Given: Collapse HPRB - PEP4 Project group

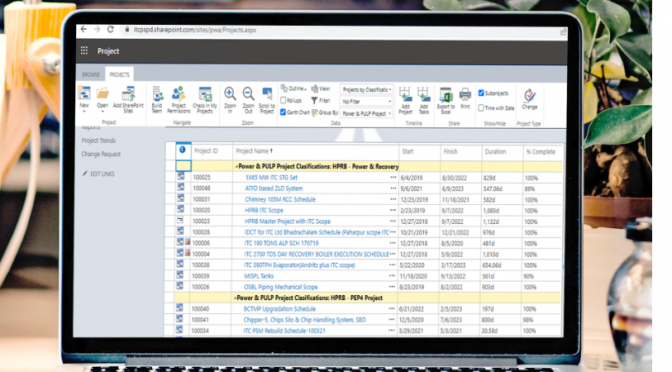Looking at the screenshot, I should [235, 298].
